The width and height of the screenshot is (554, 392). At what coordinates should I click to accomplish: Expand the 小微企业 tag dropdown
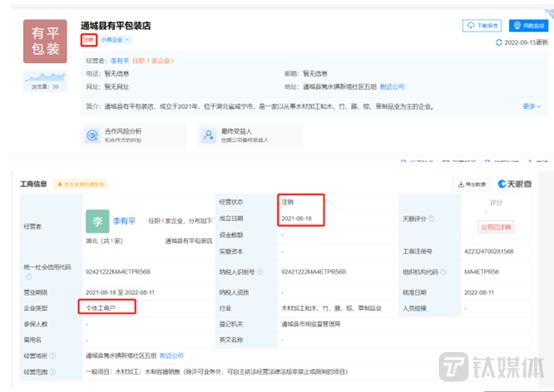(115, 40)
